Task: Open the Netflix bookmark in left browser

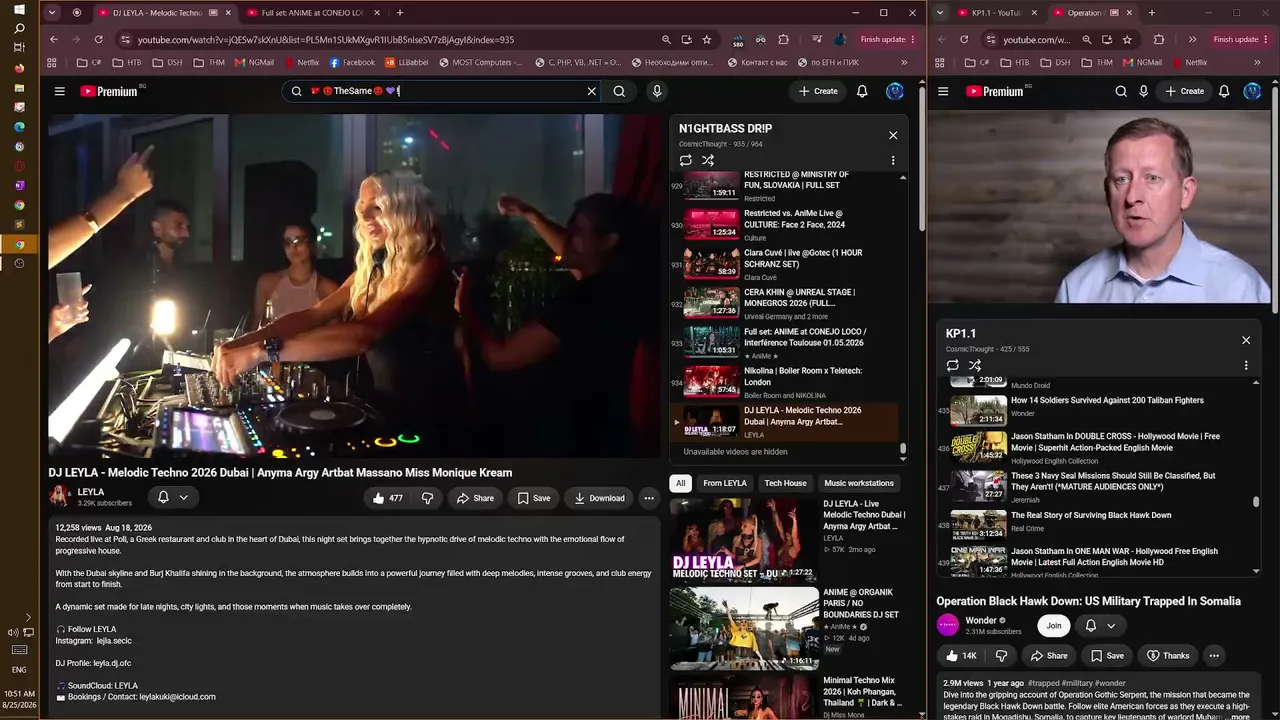Action: (x=301, y=62)
